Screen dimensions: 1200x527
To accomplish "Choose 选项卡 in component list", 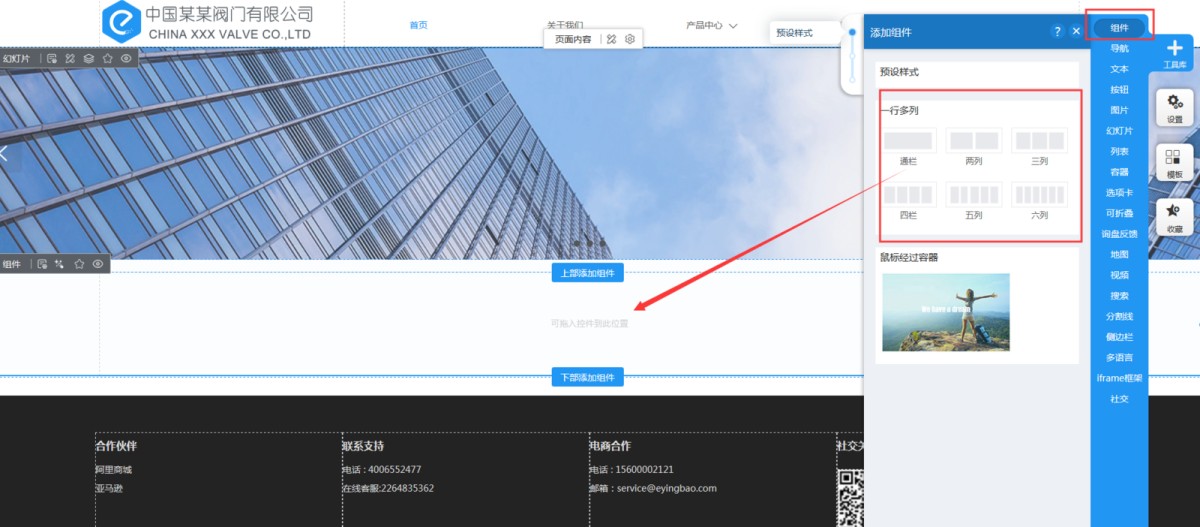I will 1119,192.
